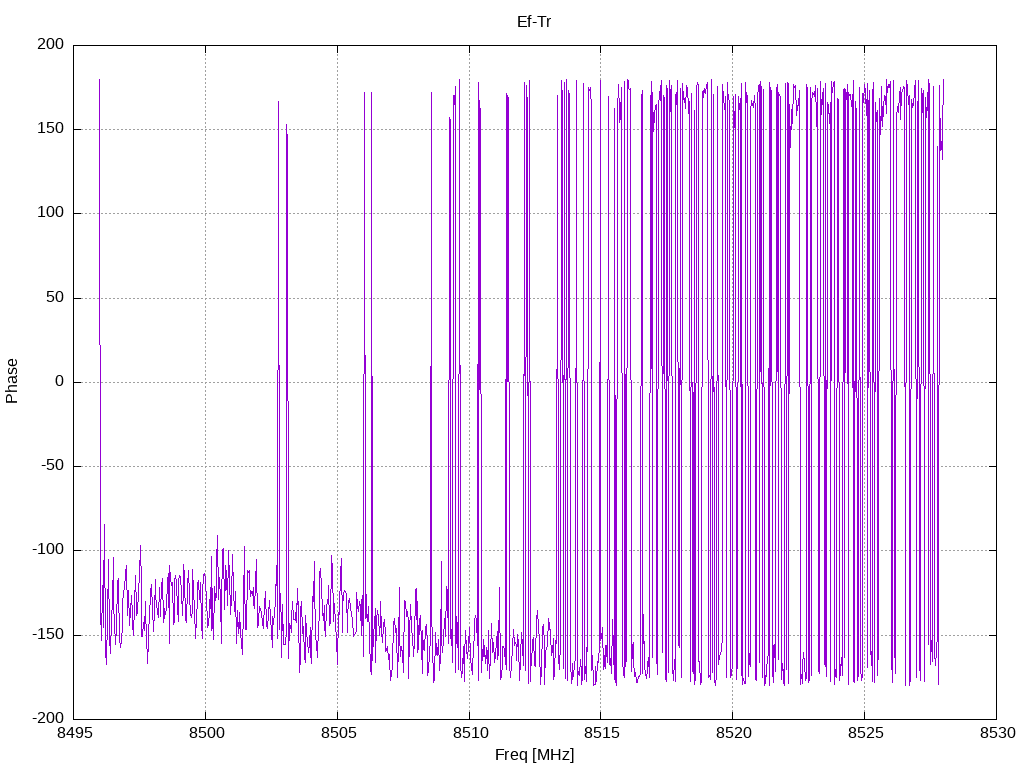This screenshot has height=768, width=1024.
Task: Click the 'Phase' y-axis label
Action: pyautogui.click(x=12, y=381)
